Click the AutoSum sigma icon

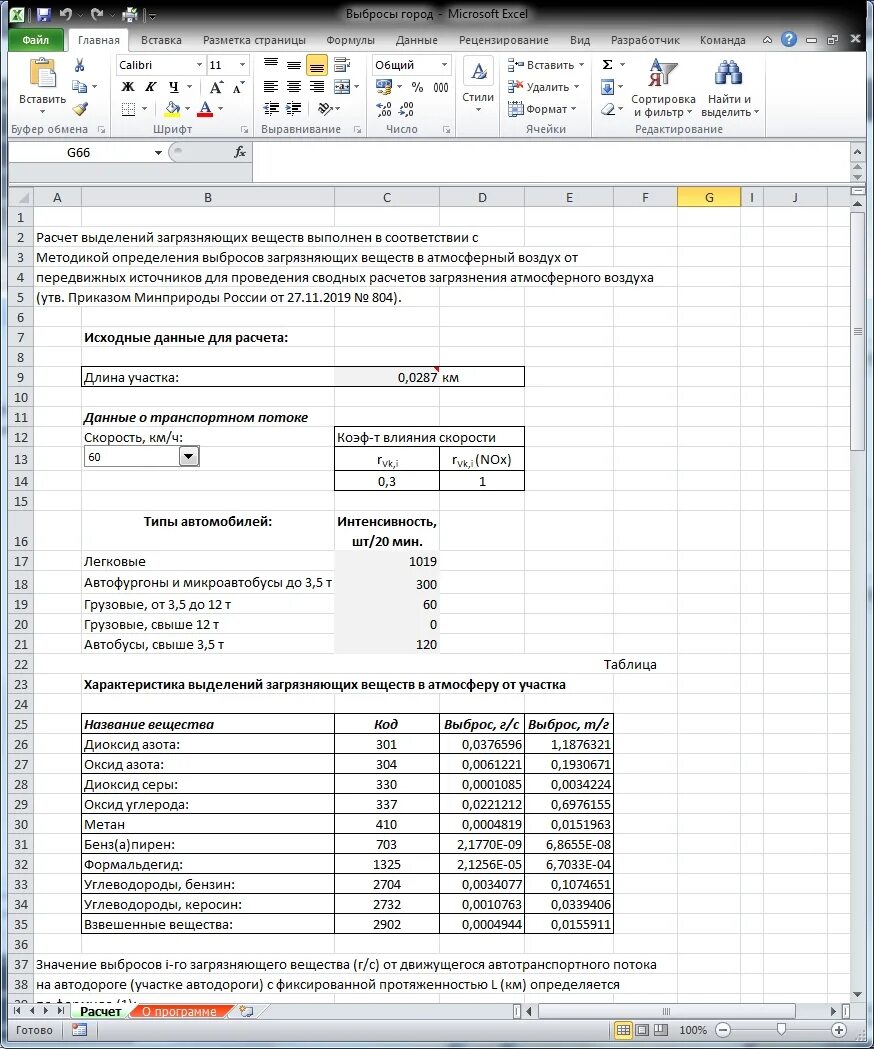[x=608, y=65]
